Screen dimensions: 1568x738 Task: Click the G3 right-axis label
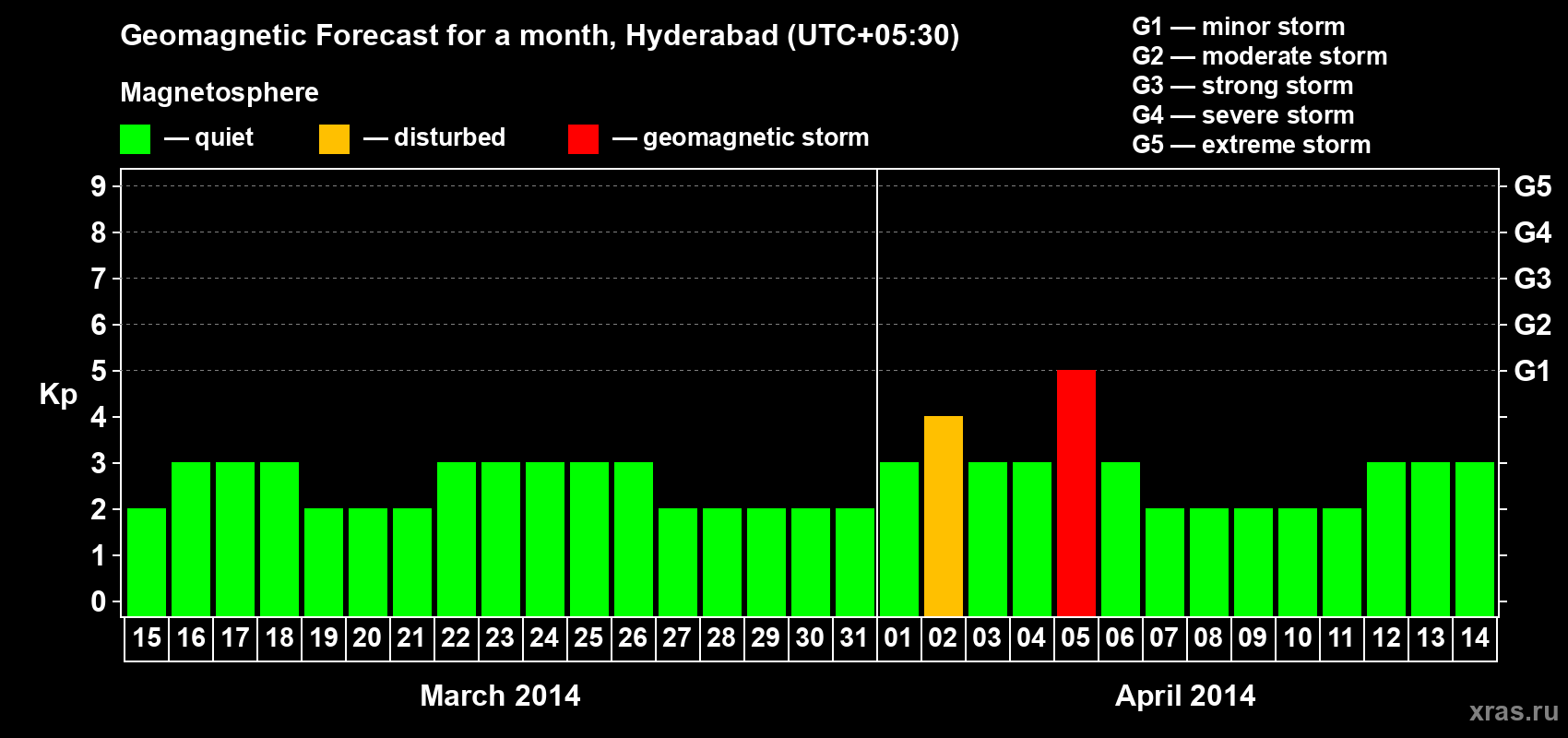(x=1532, y=279)
